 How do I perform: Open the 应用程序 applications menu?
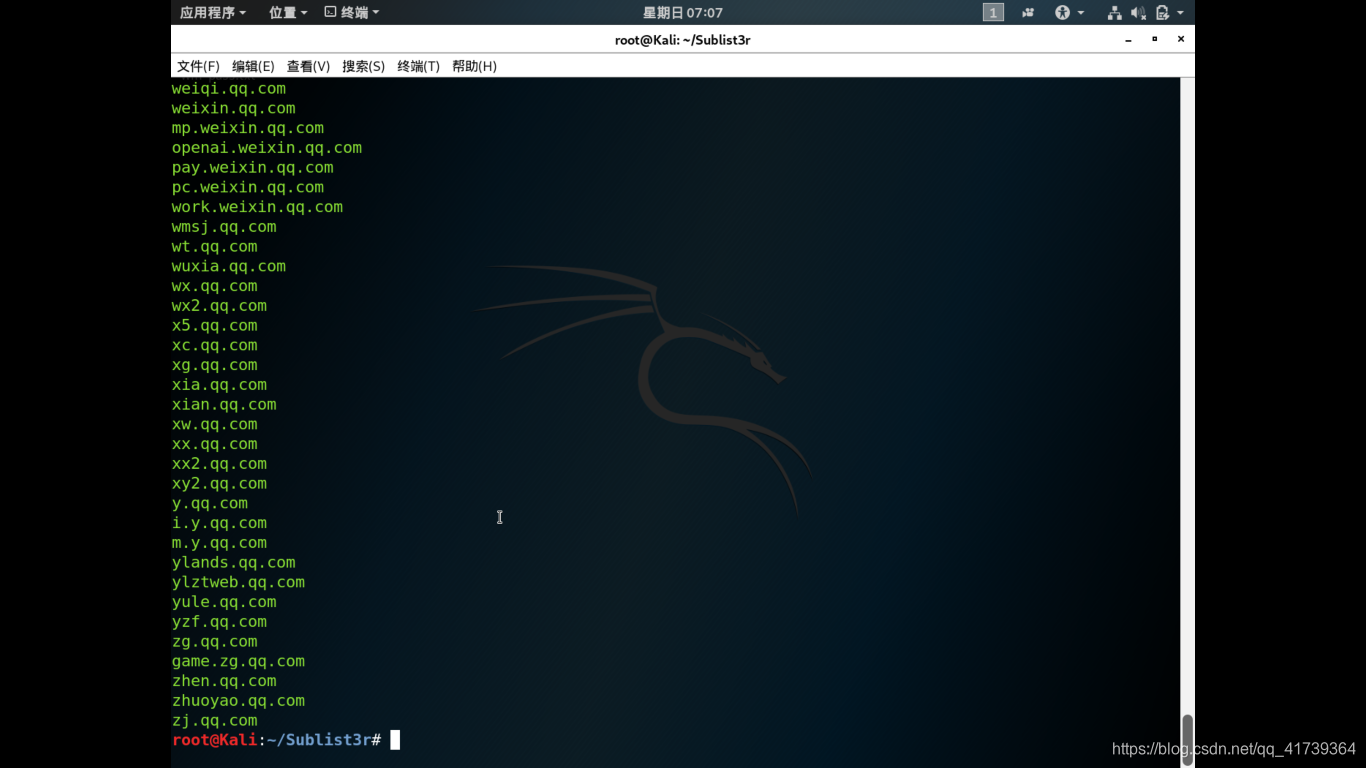212,12
